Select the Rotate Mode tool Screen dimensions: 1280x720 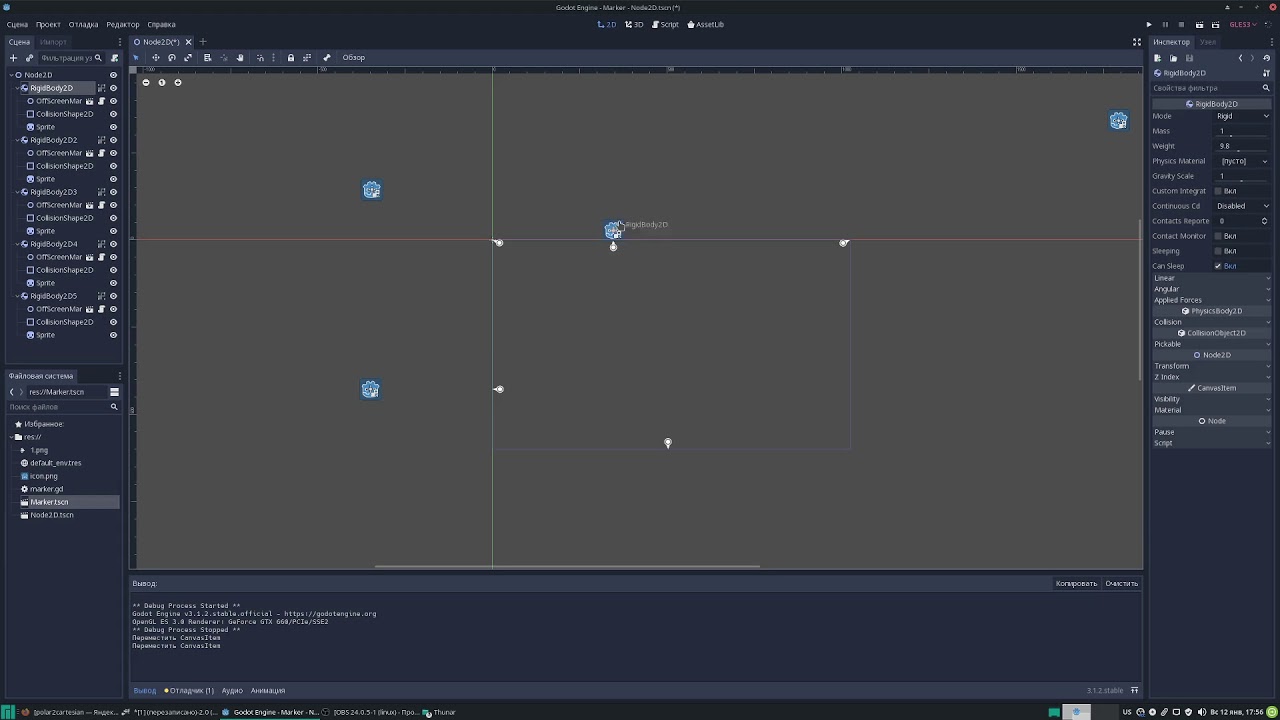[x=172, y=58]
